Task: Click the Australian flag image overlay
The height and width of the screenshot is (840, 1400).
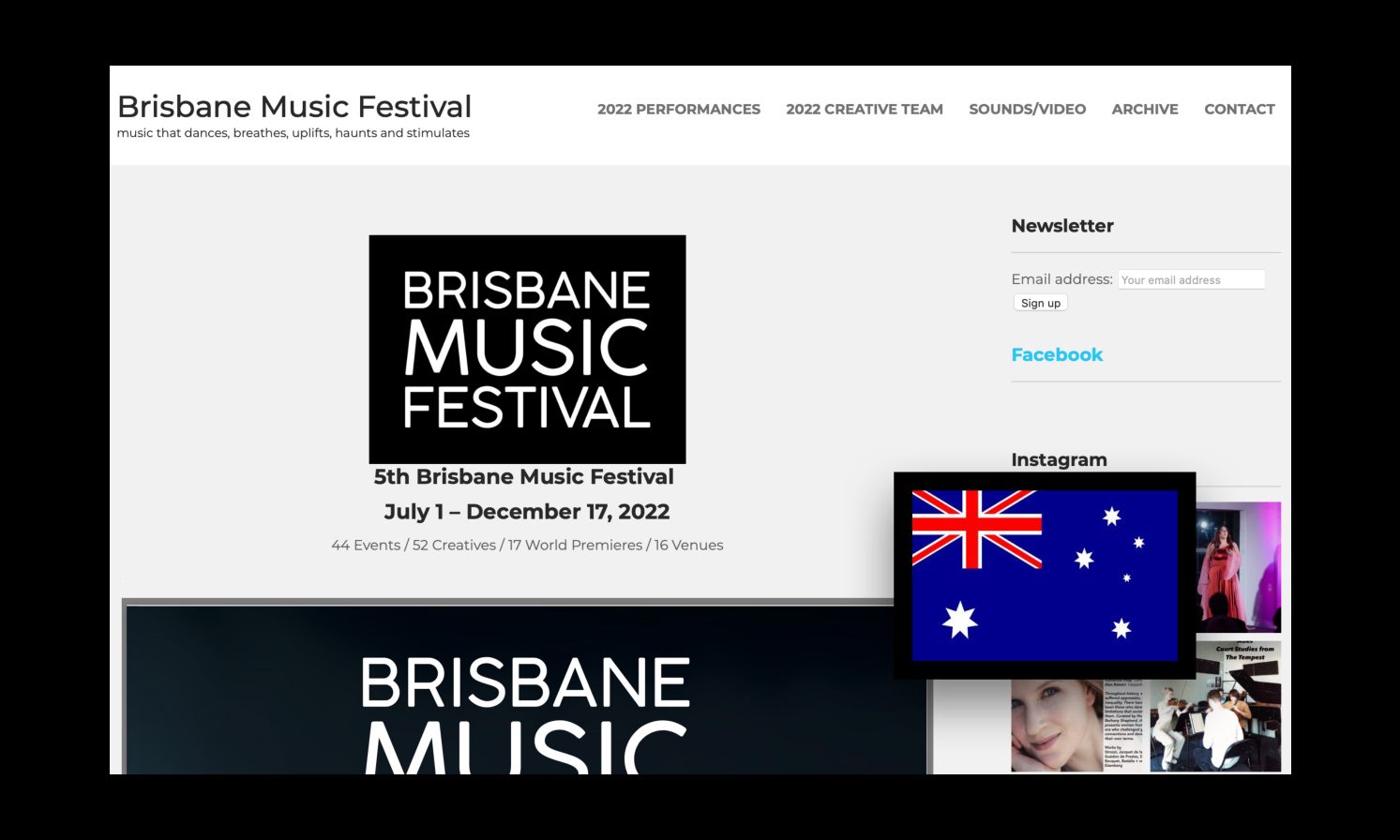Action: click(x=1045, y=576)
